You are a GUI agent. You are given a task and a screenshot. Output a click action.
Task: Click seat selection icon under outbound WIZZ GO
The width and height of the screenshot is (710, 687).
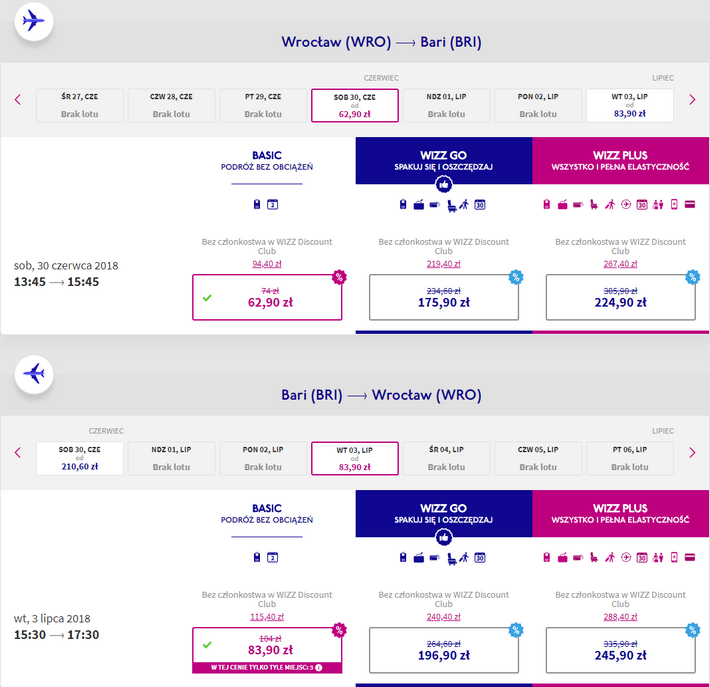pyautogui.click(x=451, y=206)
